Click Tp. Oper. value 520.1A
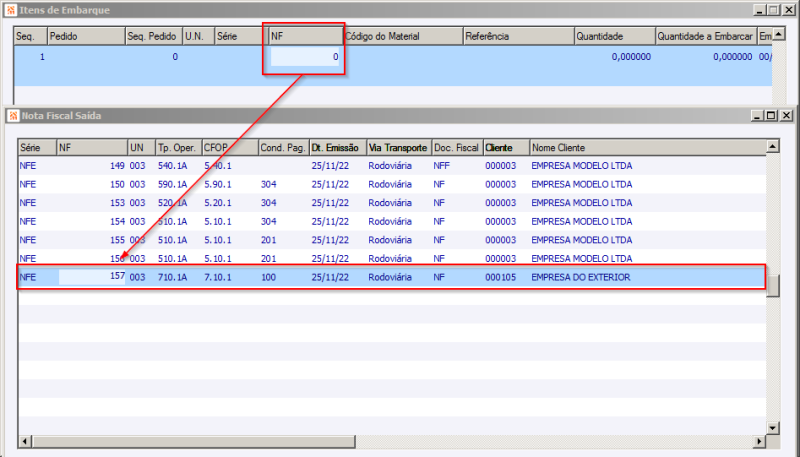The image size is (800, 457). (x=172, y=203)
